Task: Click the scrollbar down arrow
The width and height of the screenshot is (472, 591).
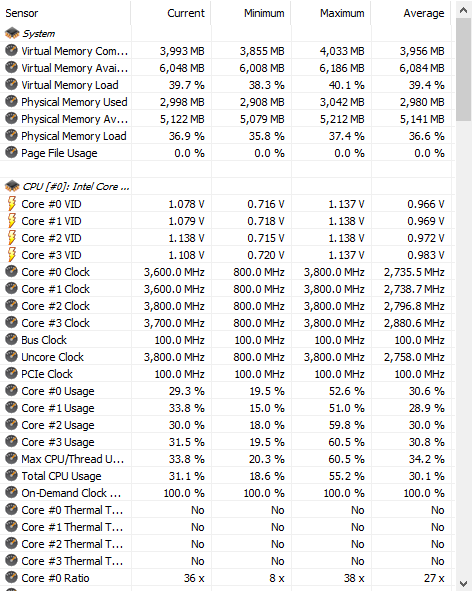Action: point(463,583)
